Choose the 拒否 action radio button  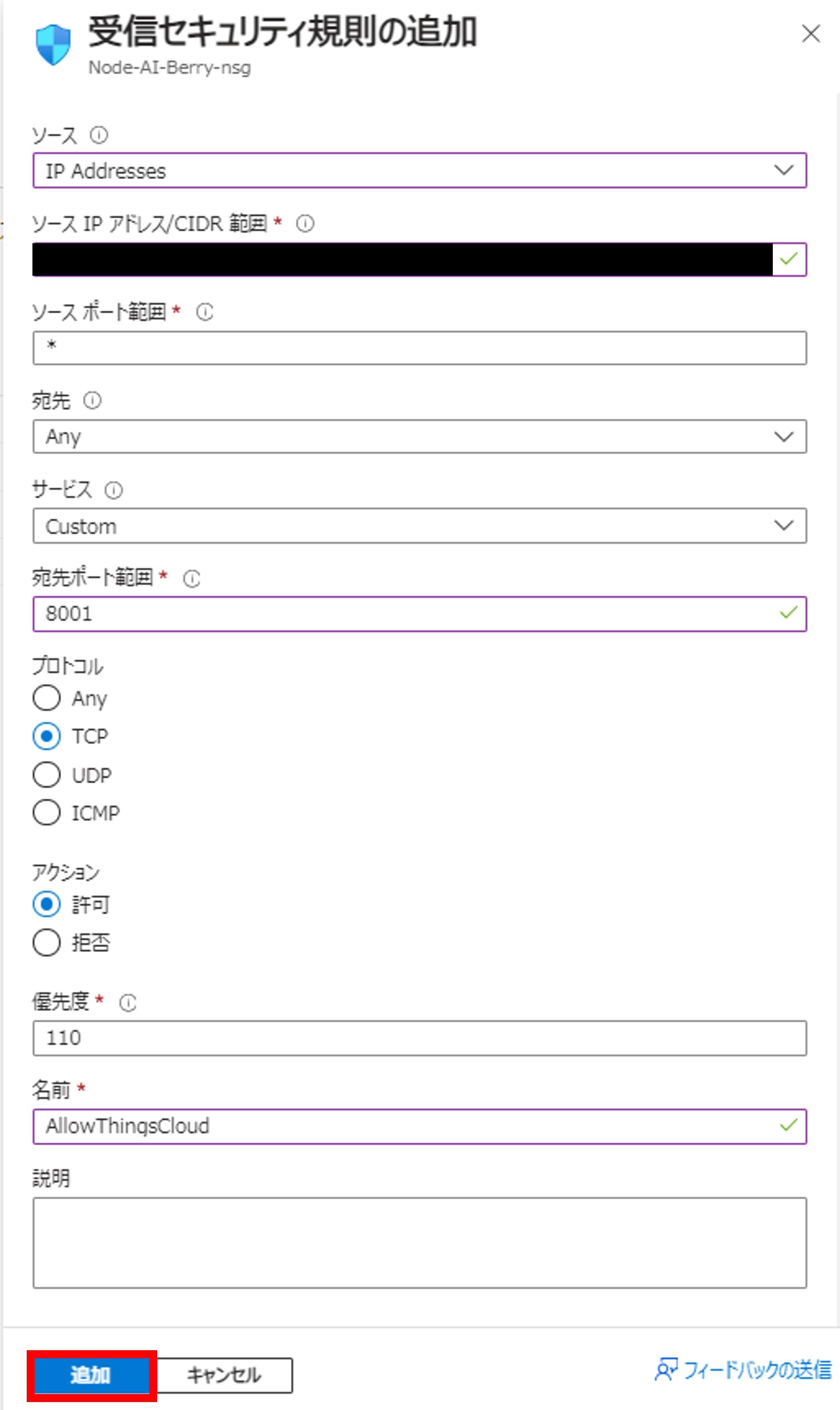pos(47,942)
